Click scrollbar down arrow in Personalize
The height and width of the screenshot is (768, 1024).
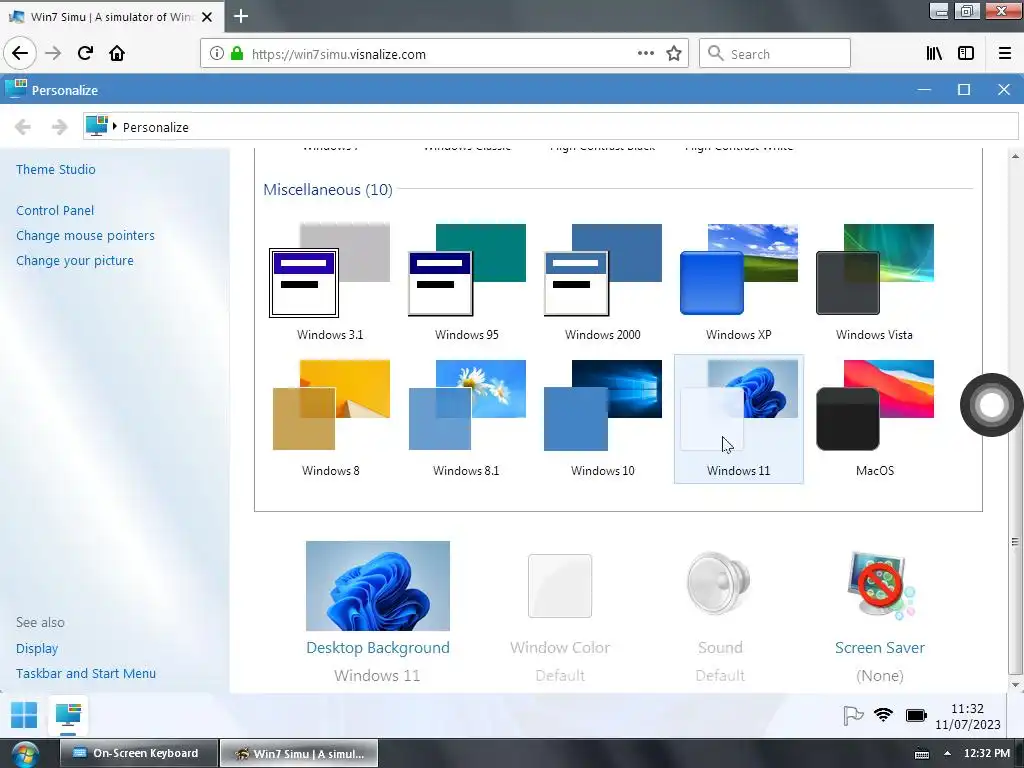coord(1016,685)
